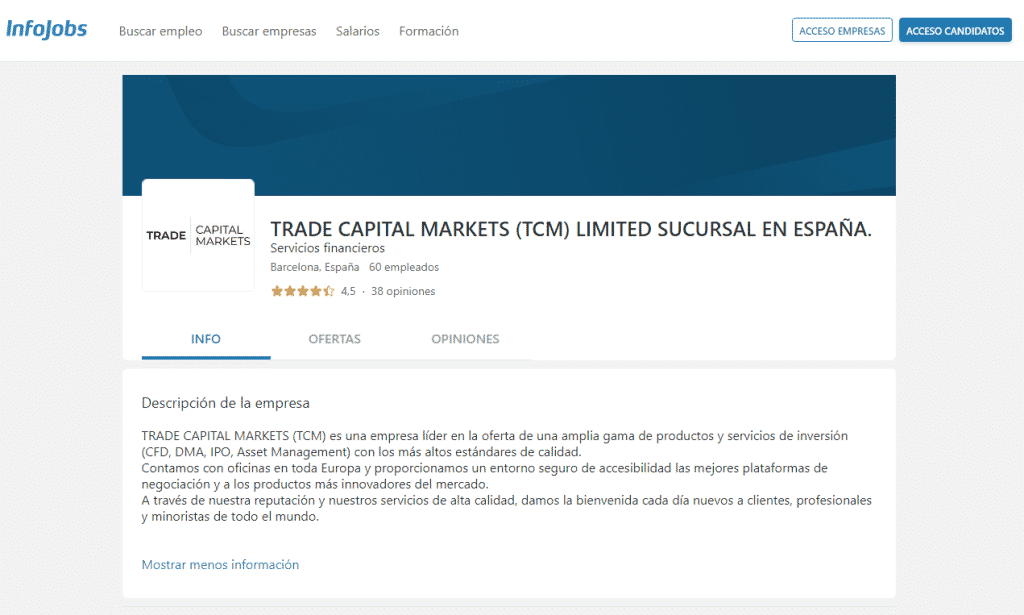Open the Salarios section
The width and height of the screenshot is (1024, 615).
(x=357, y=31)
